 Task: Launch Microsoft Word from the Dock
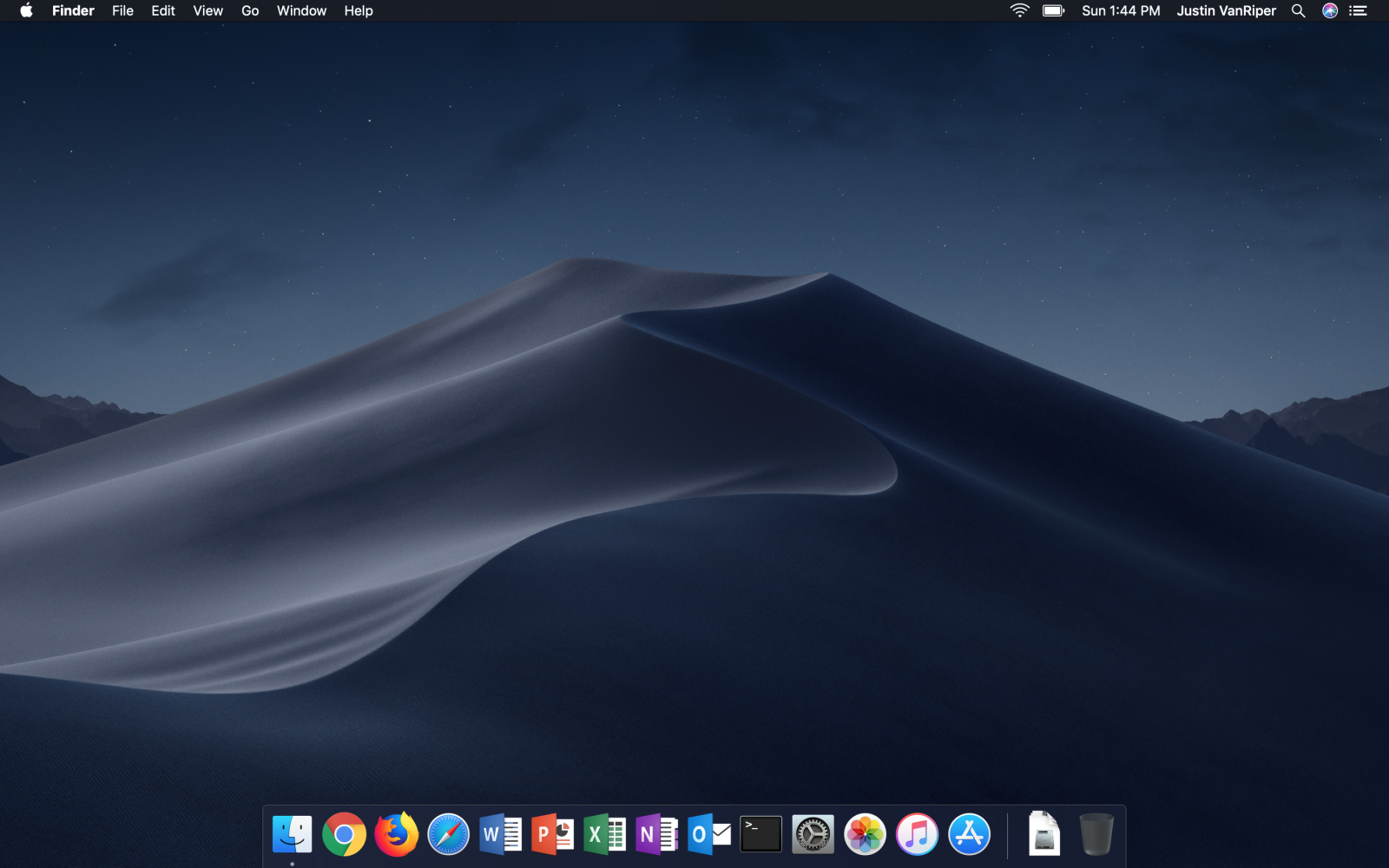[x=500, y=835]
